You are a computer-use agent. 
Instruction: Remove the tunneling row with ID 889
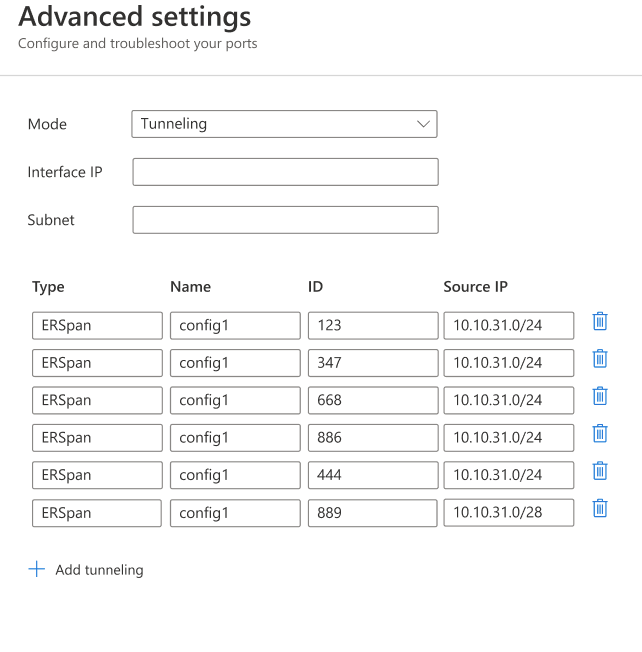click(600, 509)
